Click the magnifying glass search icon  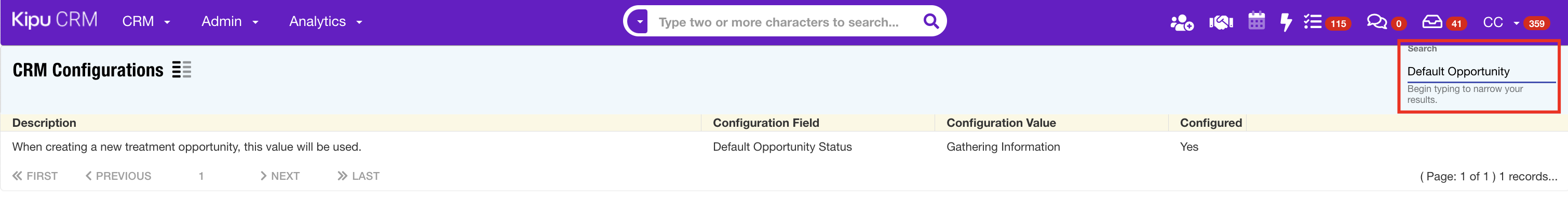coord(931,21)
